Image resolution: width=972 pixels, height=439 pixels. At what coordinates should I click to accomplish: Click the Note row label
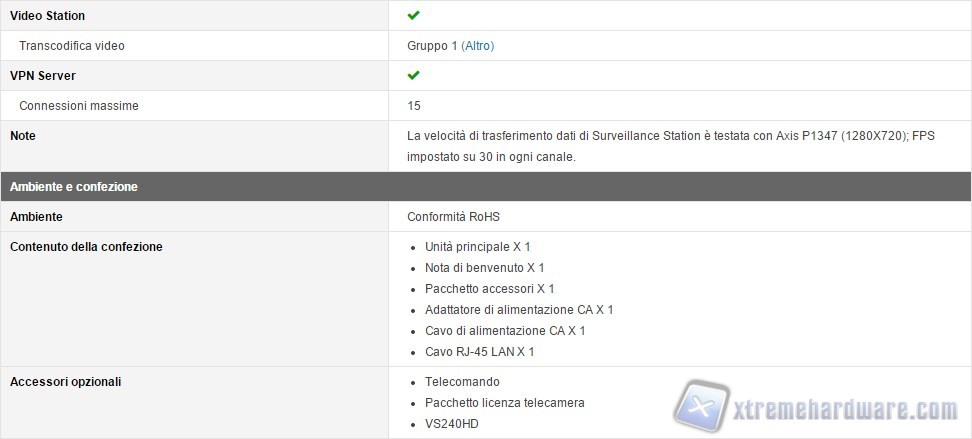point(23,136)
